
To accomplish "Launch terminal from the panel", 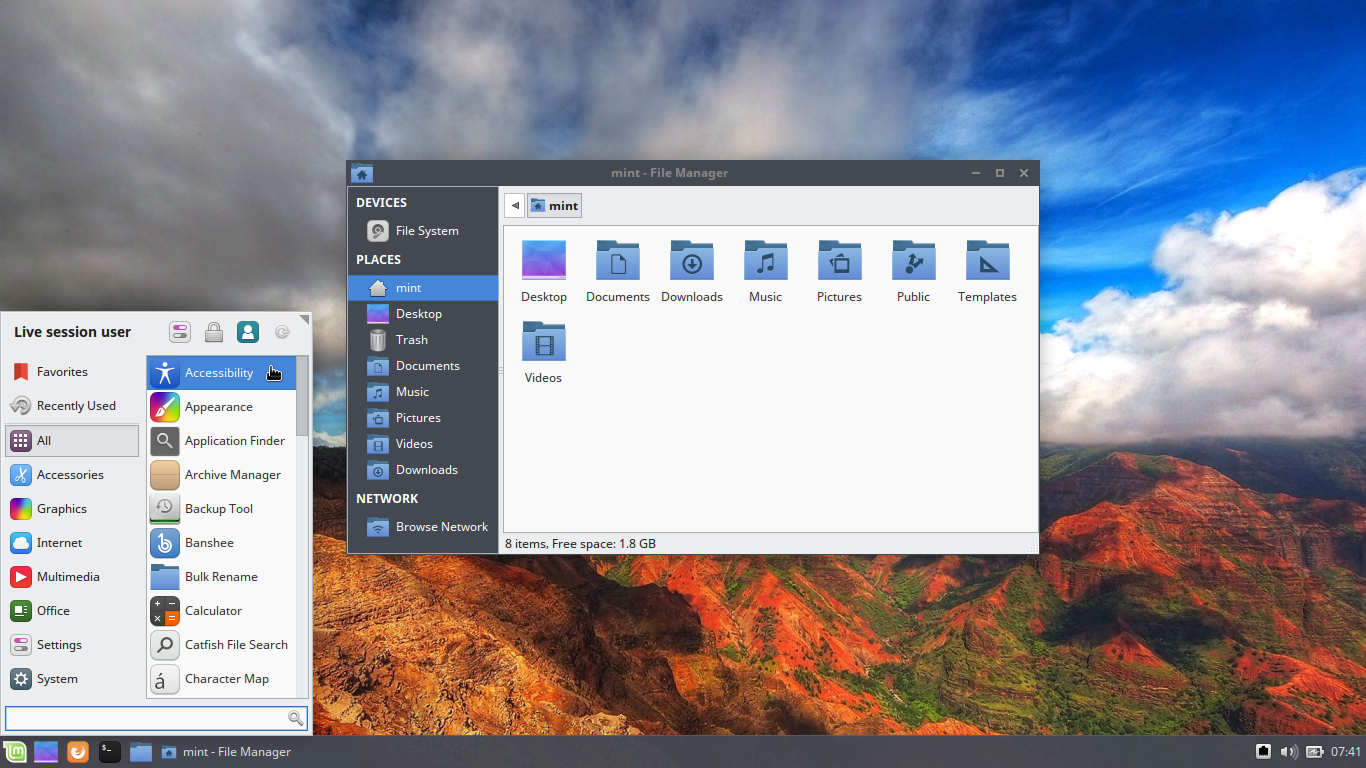I will coord(110,752).
